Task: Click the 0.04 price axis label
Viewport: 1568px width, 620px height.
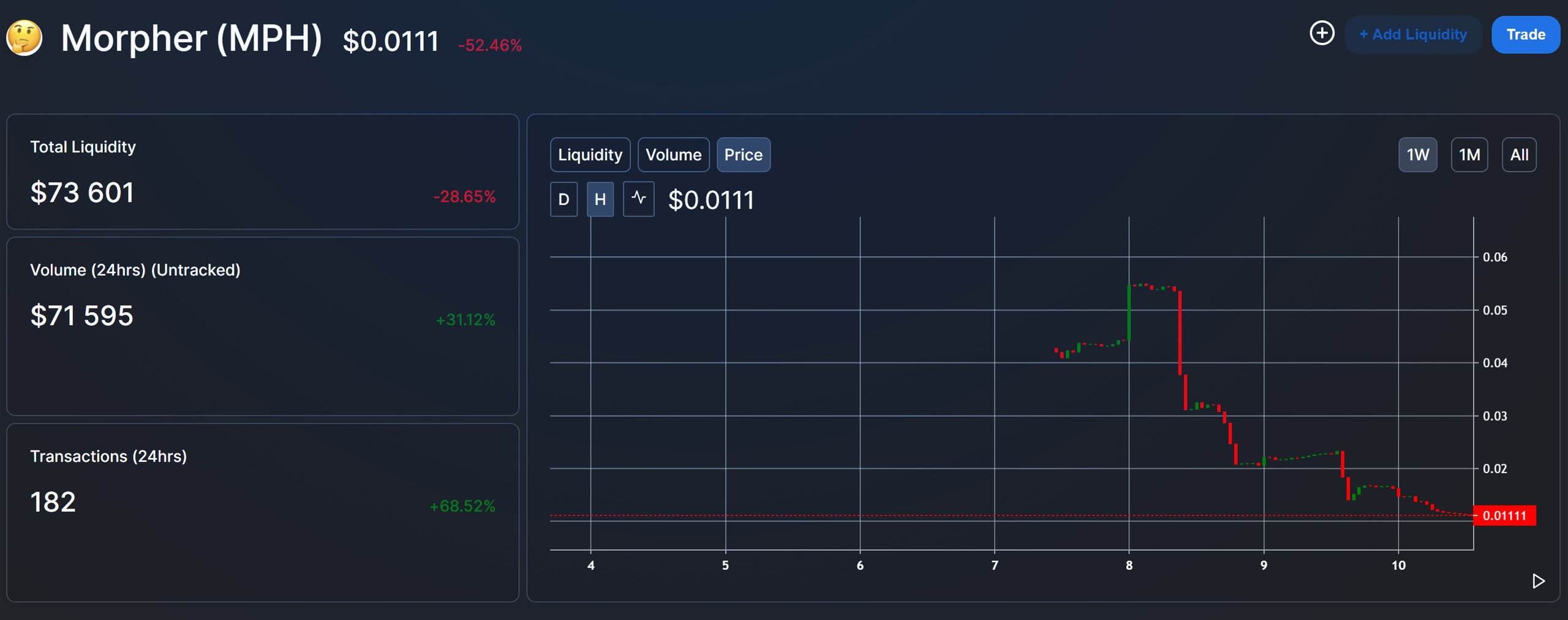Action: (1495, 363)
